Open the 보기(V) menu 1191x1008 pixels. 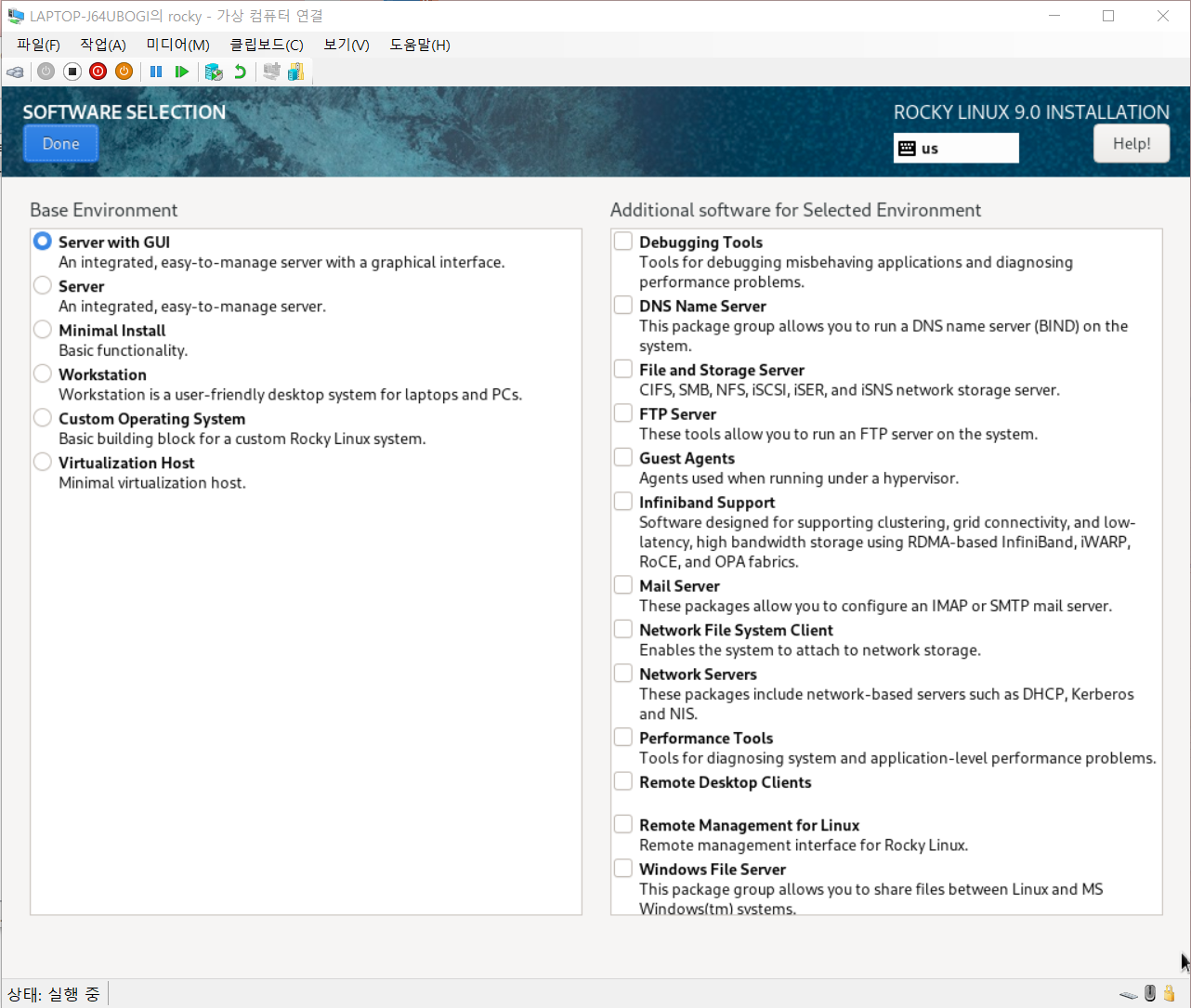(347, 45)
